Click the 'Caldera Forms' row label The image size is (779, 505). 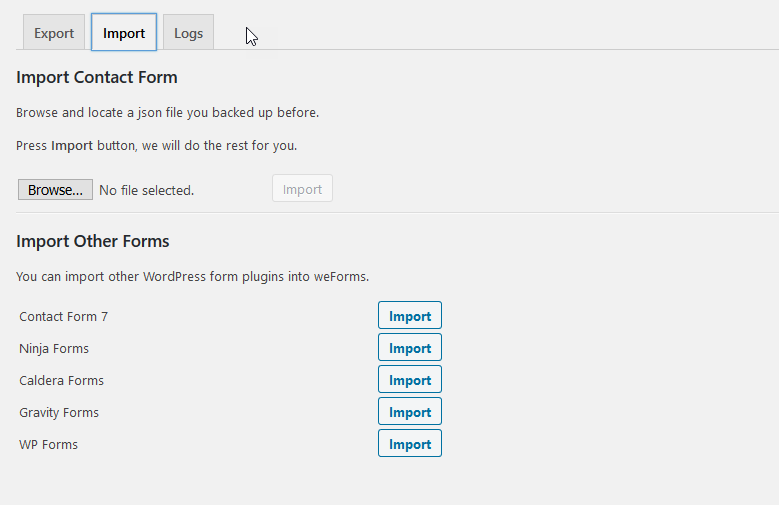61,381
